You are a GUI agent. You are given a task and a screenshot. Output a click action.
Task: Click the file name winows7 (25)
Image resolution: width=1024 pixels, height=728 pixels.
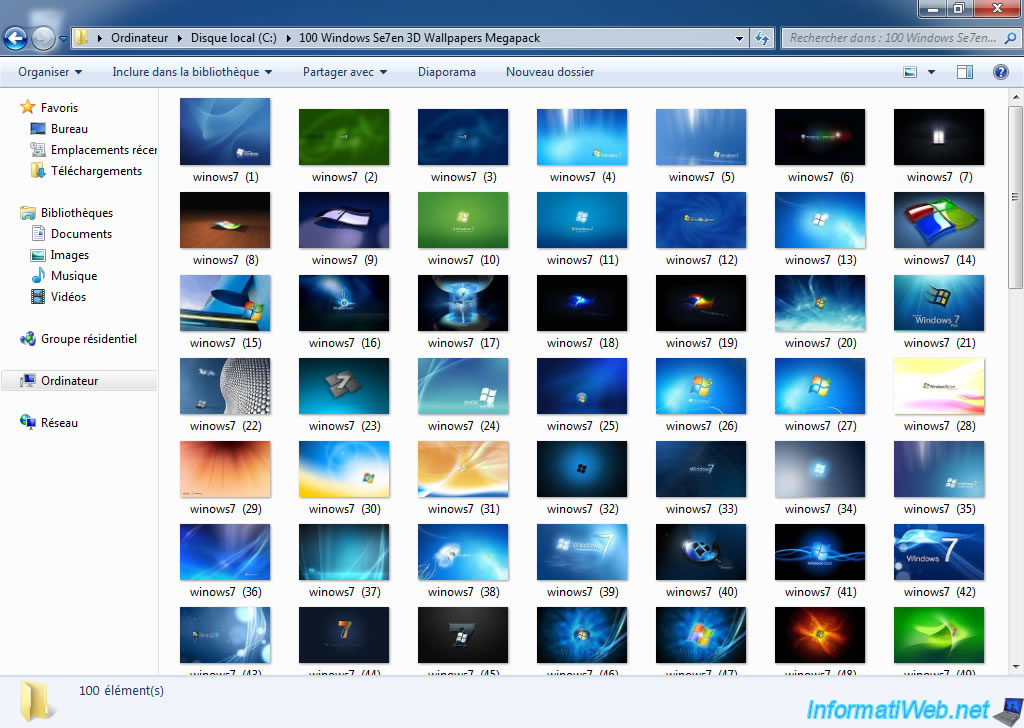pyautogui.click(x=583, y=426)
